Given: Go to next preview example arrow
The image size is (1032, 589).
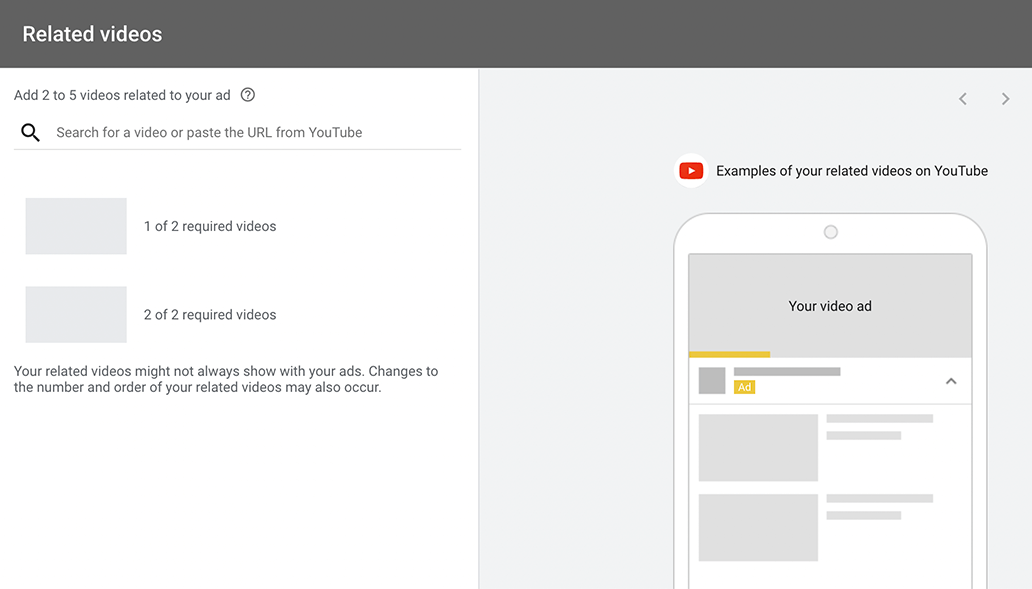Looking at the screenshot, I should [1005, 99].
